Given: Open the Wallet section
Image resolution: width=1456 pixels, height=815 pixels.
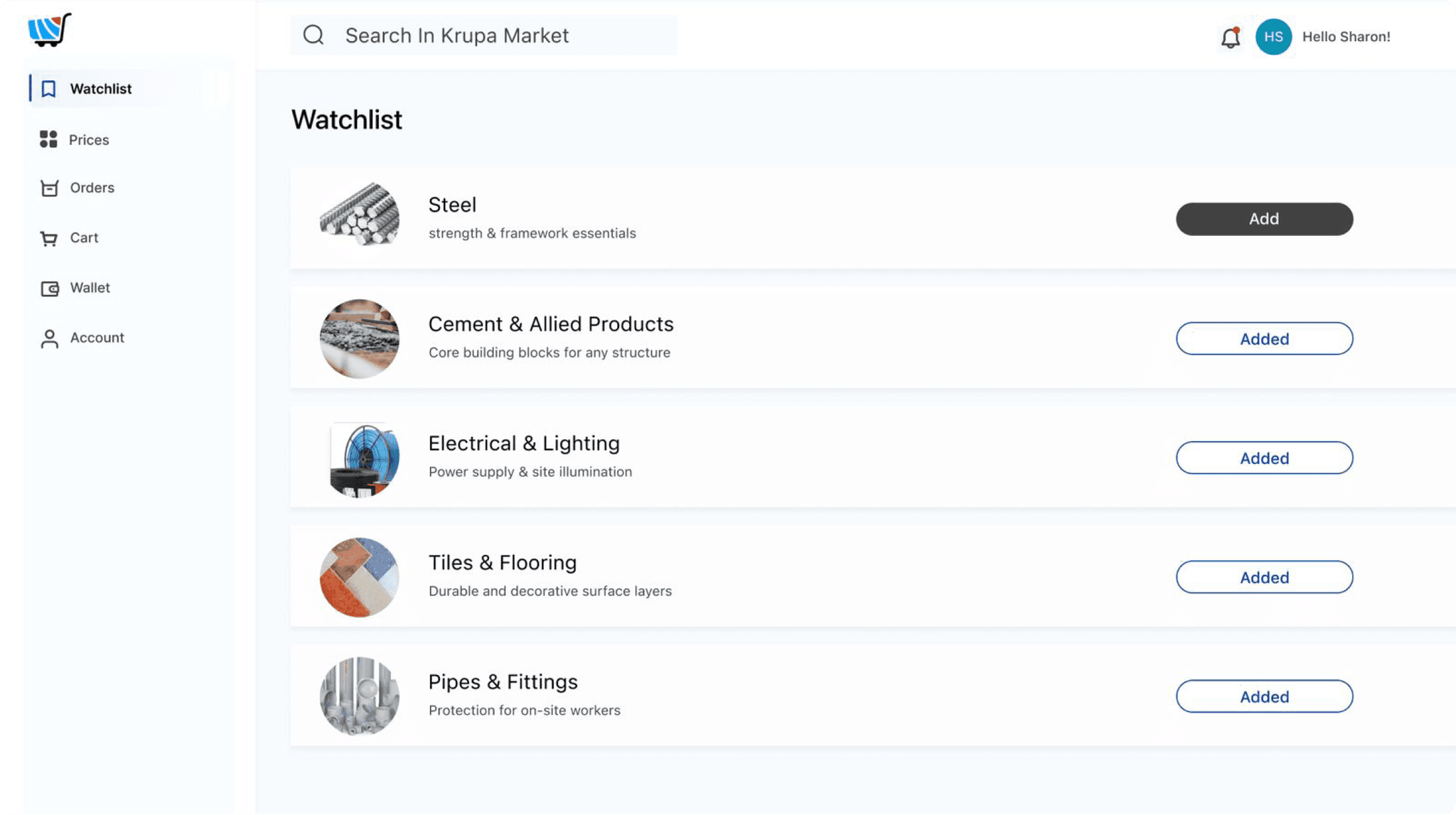Looking at the screenshot, I should [48, 288].
